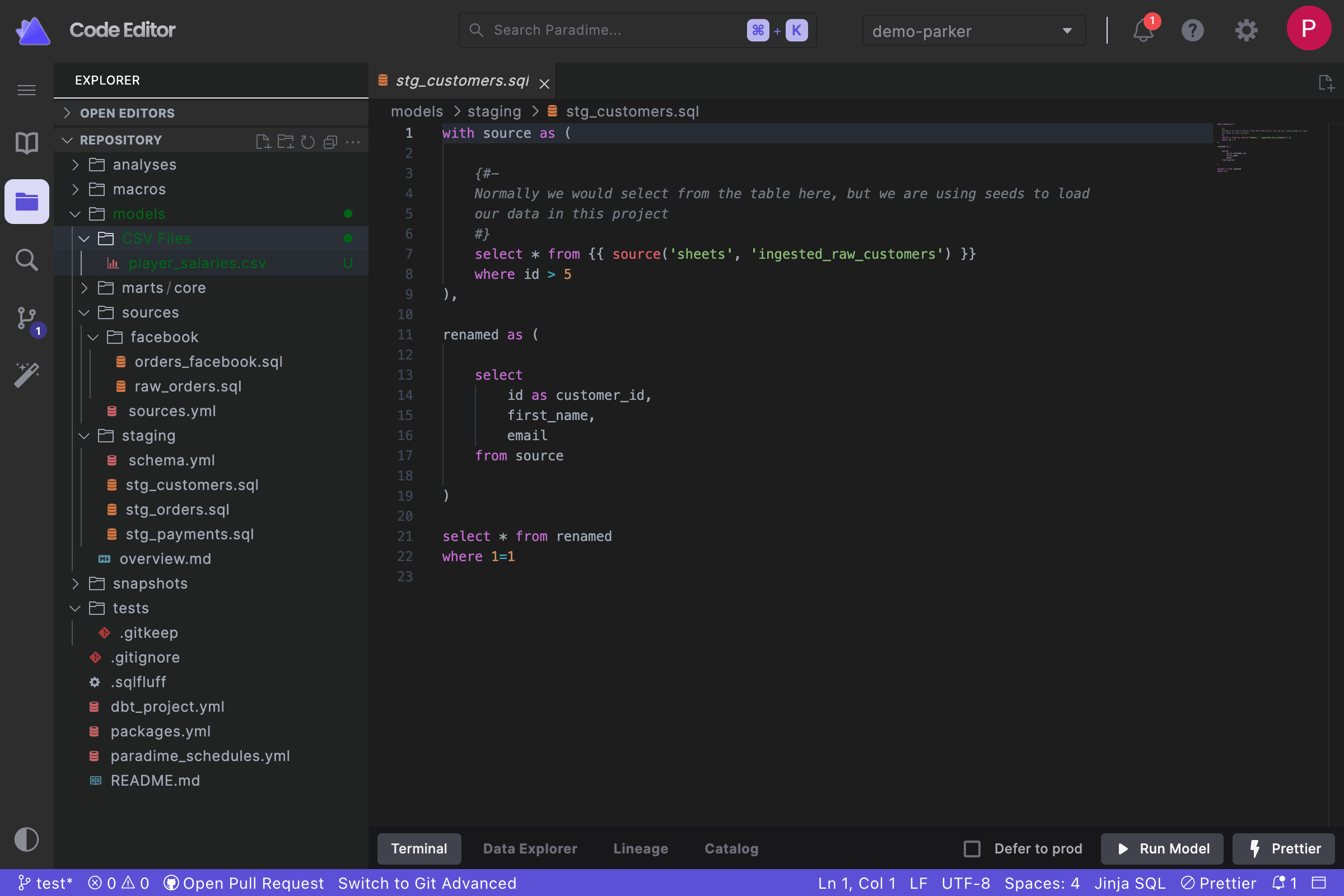Screen dimensions: 1344x896
Task: Close the stg_customers.sql tab
Action: pos(544,83)
